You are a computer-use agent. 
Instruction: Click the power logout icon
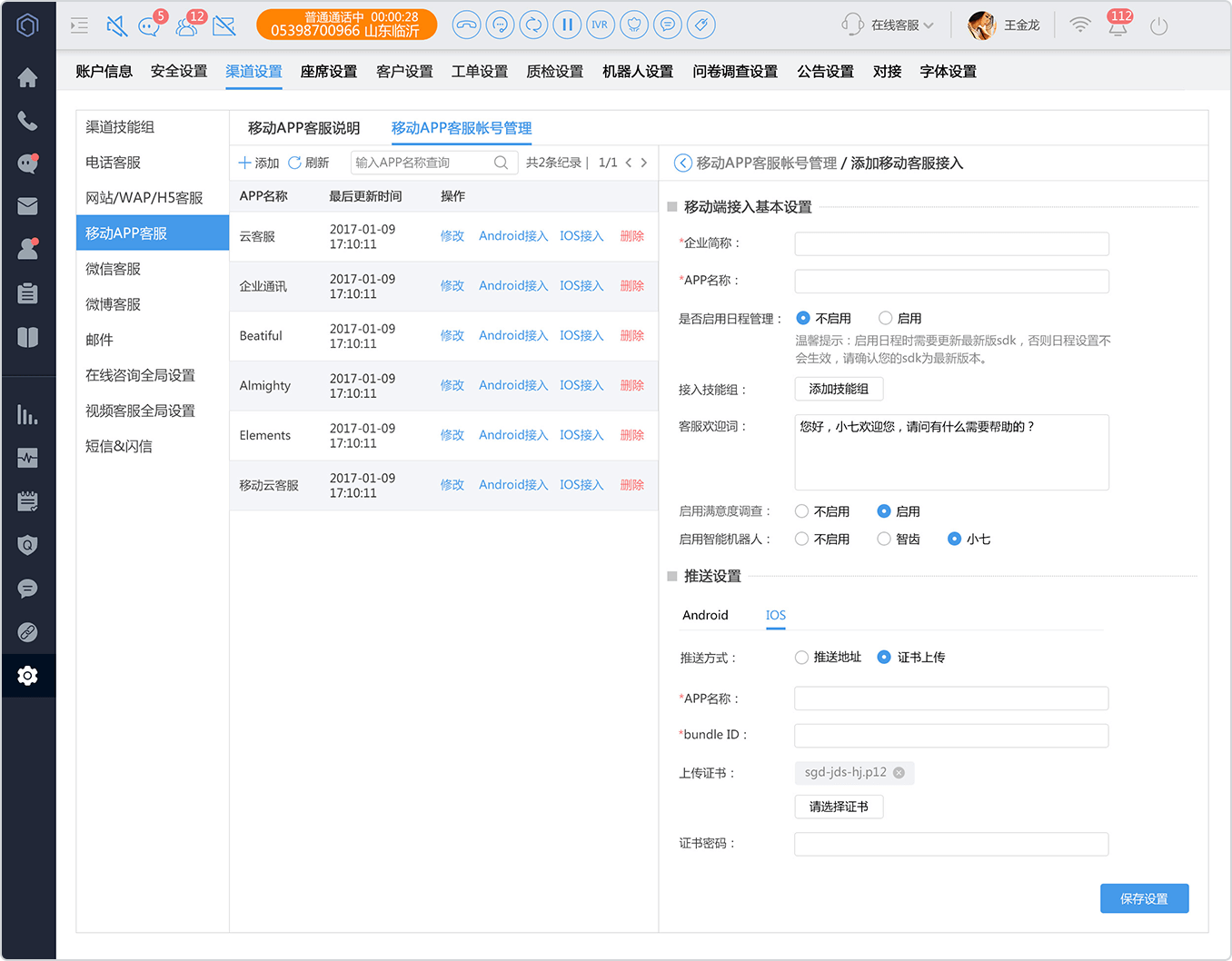1158,25
